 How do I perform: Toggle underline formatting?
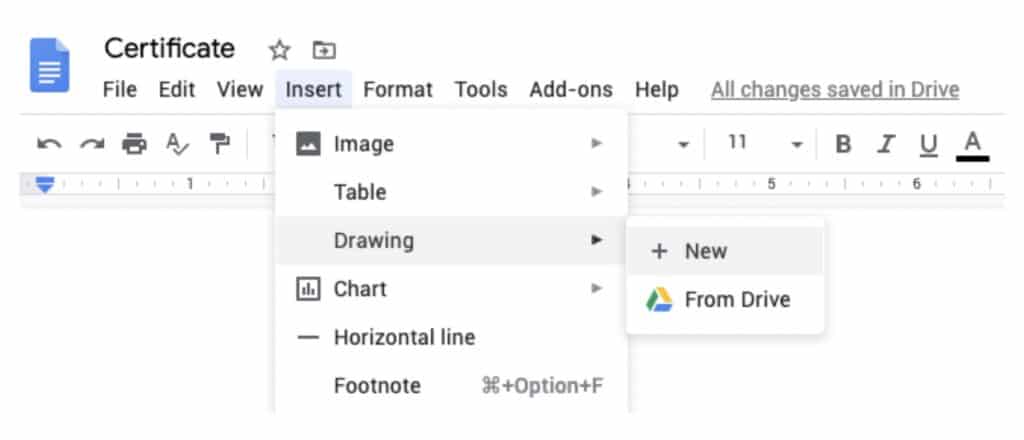coord(928,144)
